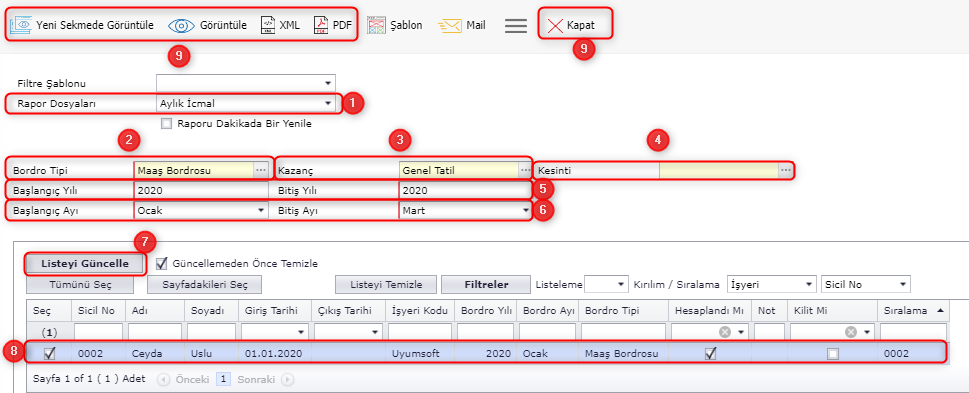Go to Sonraki page

pyautogui.click(x=266, y=379)
